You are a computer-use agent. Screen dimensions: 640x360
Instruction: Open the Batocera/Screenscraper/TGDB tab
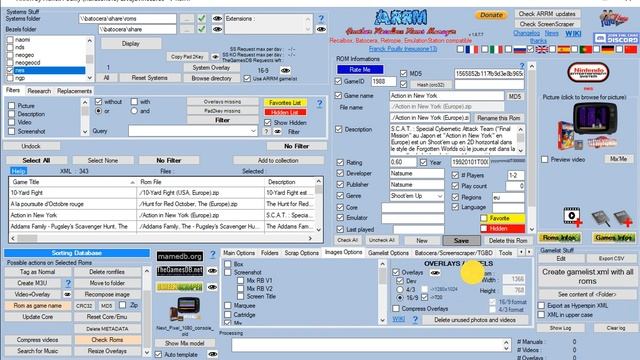[x=453, y=253]
